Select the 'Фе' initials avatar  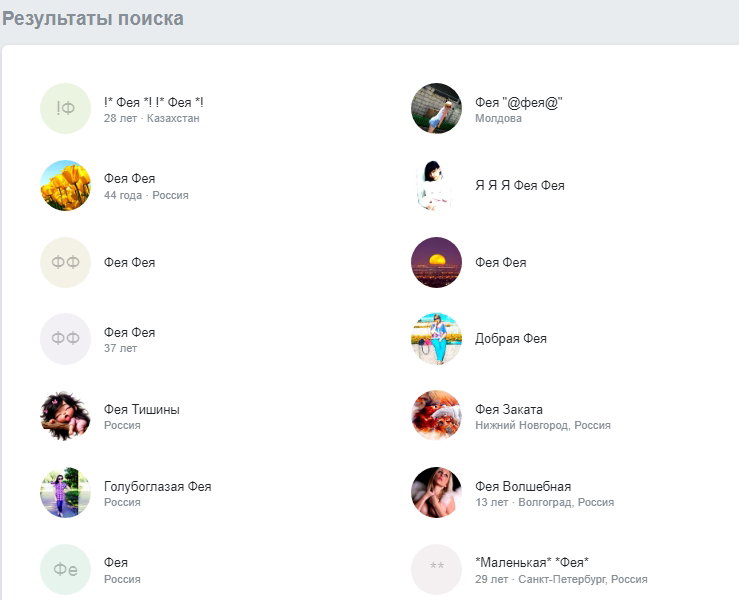(x=65, y=569)
